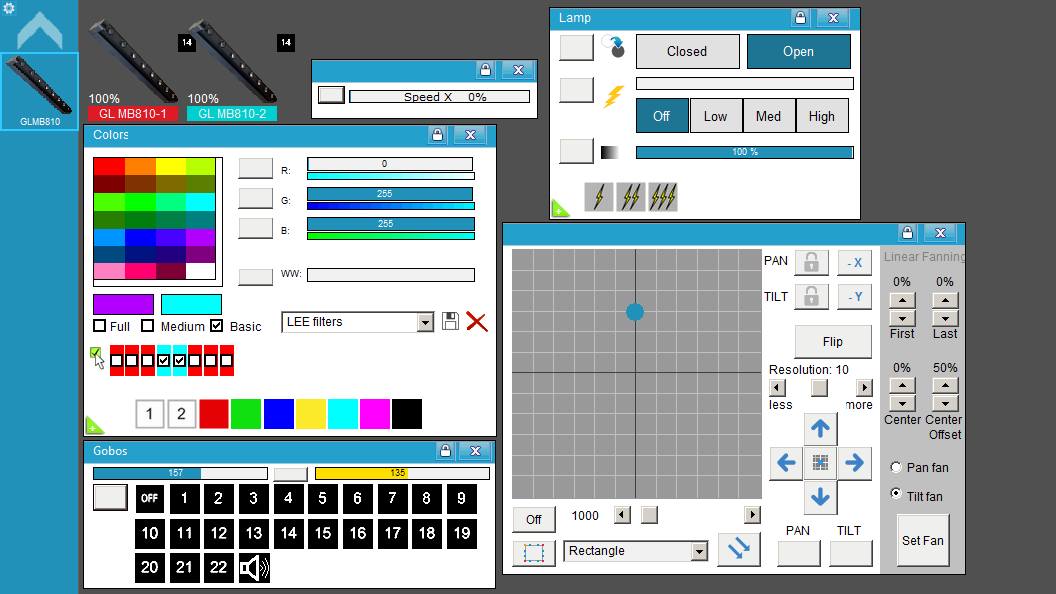This screenshot has width=1056, height=594.
Task: Set strobe to Med
Action: tap(769, 116)
